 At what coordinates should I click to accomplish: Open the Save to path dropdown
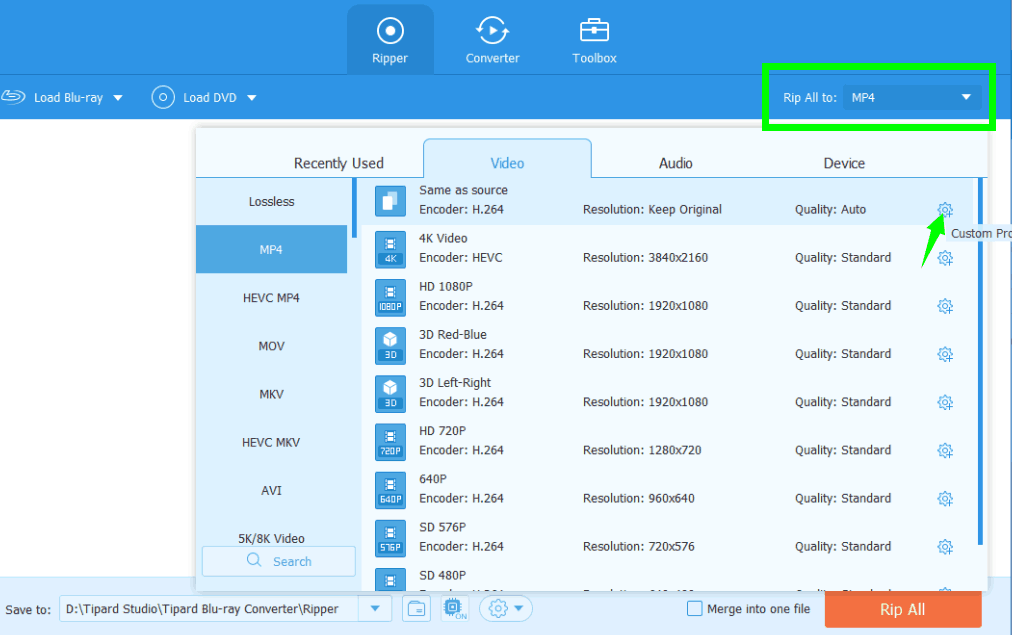pos(375,608)
